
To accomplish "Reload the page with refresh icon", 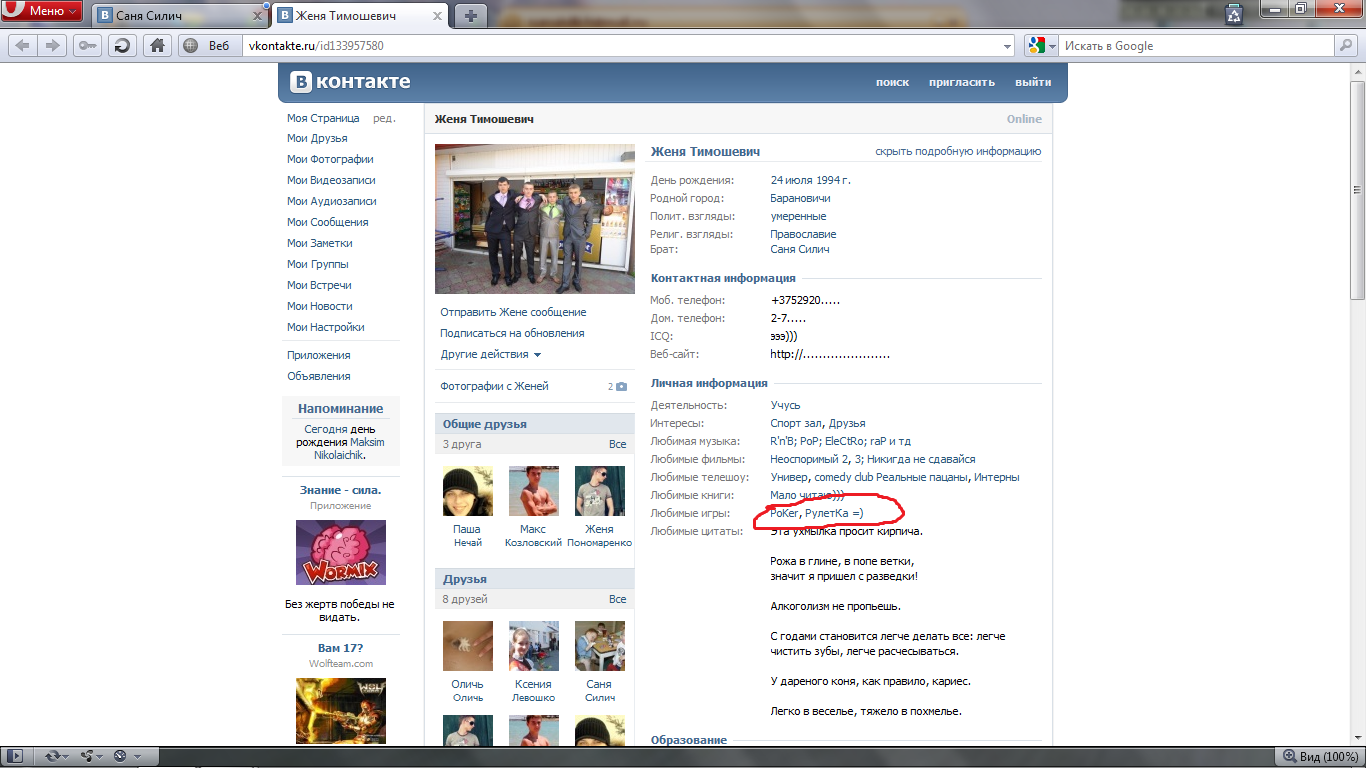I will tap(121, 45).
